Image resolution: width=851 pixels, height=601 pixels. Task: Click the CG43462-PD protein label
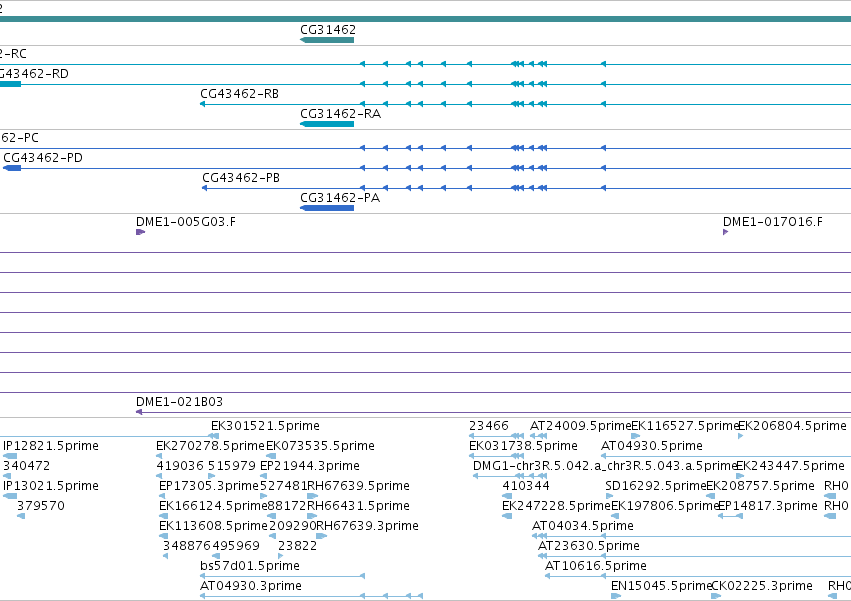[x=43, y=157]
